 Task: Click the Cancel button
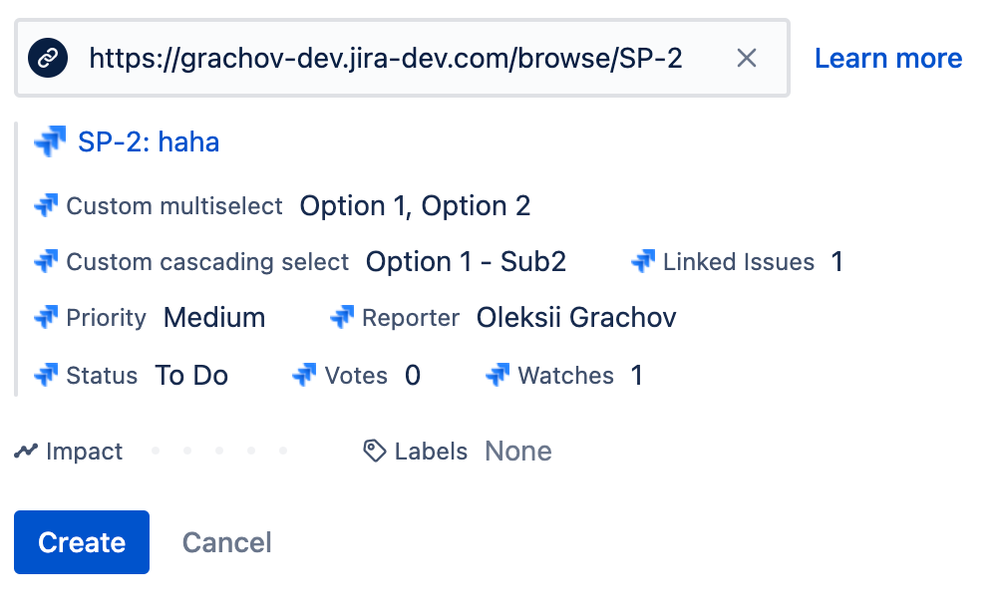[x=227, y=543]
